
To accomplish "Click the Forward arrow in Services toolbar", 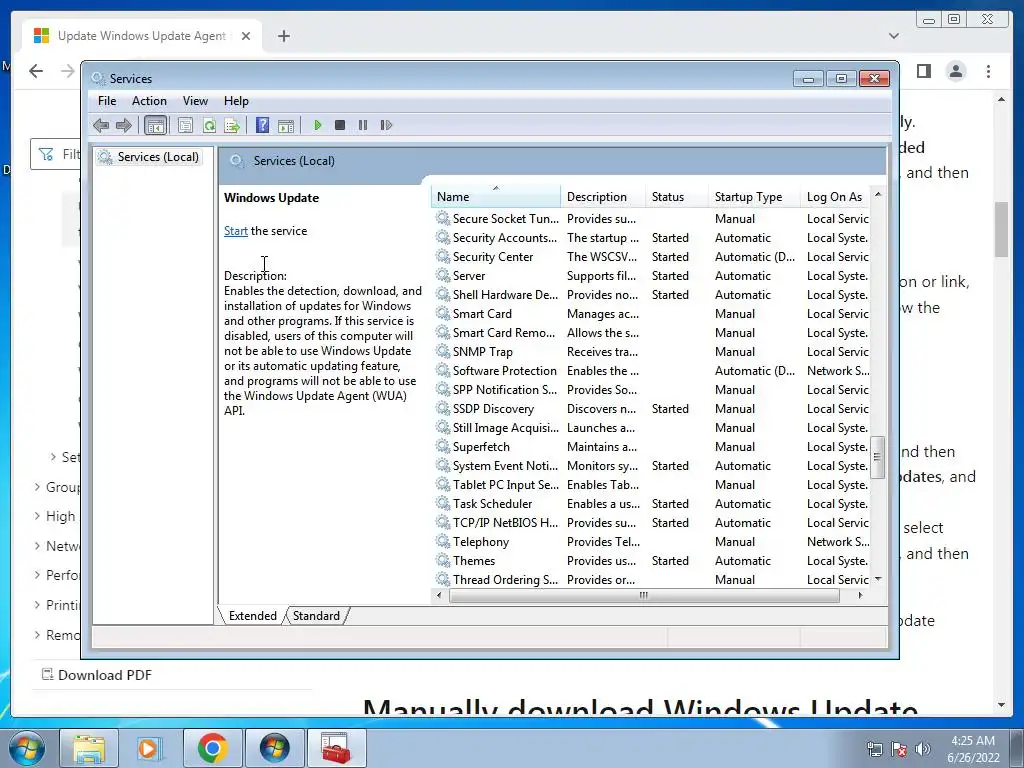I will point(123,125).
